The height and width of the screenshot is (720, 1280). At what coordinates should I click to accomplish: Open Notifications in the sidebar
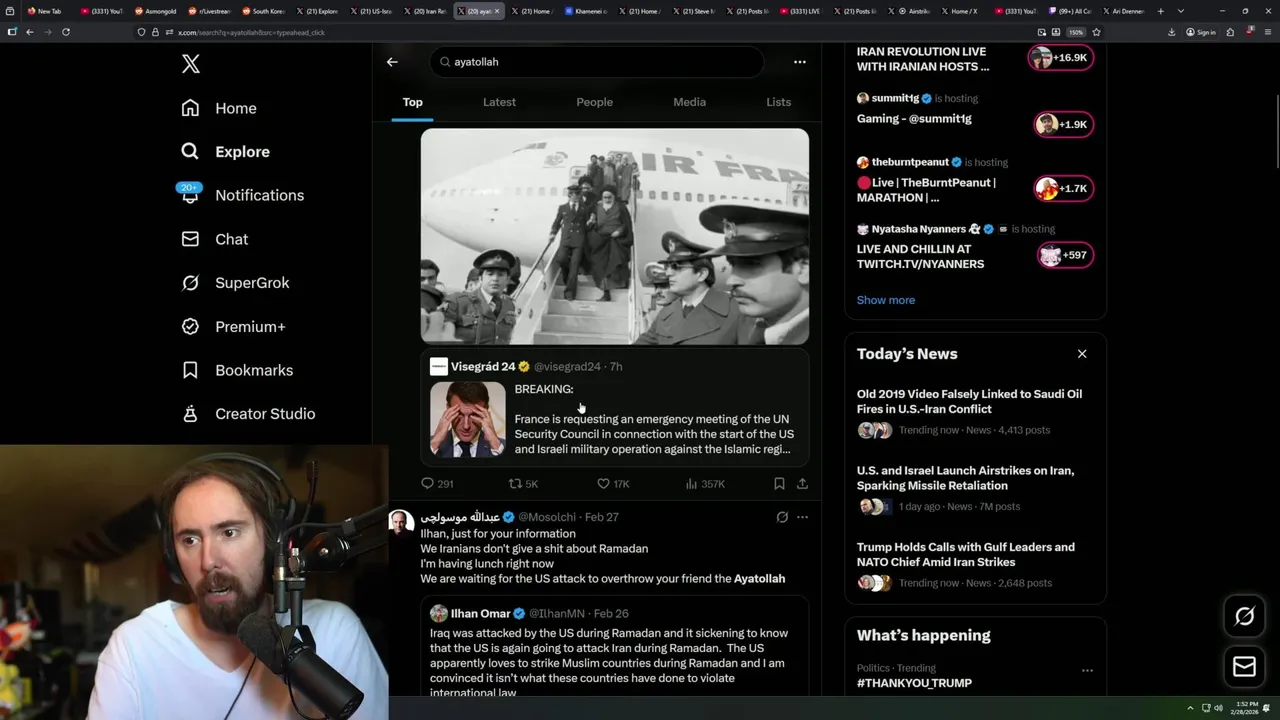tap(242, 195)
